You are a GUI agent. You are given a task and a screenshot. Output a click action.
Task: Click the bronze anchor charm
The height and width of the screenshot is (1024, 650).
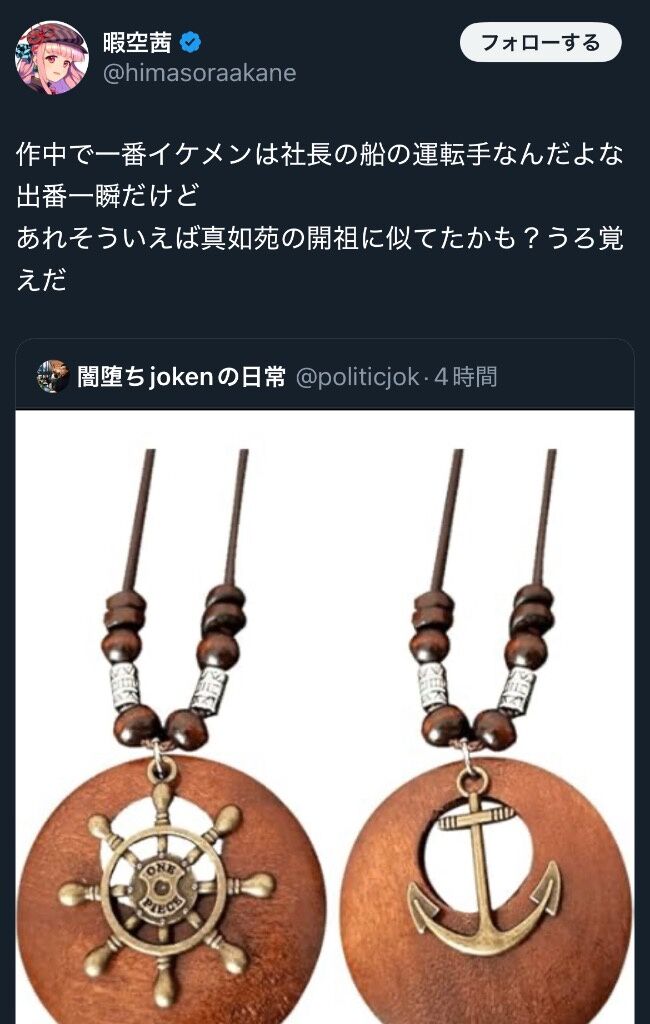point(484,880)
